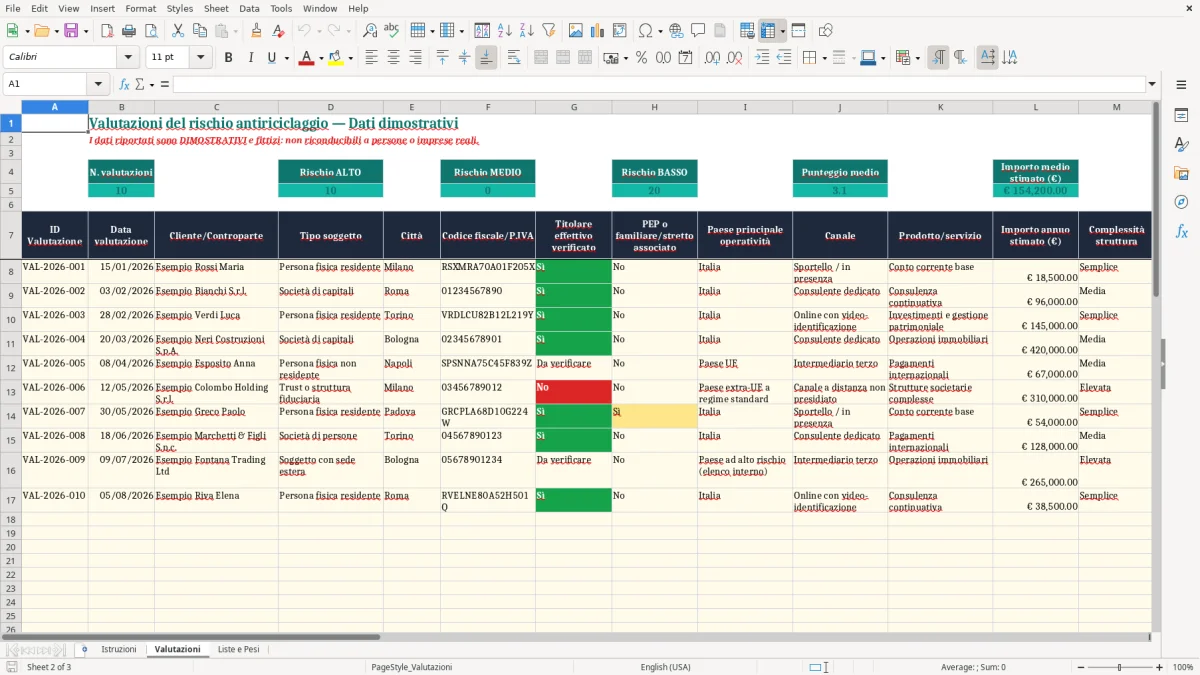Click the column G header
This screenshot has width=1200, height=675.
point(574,107)
